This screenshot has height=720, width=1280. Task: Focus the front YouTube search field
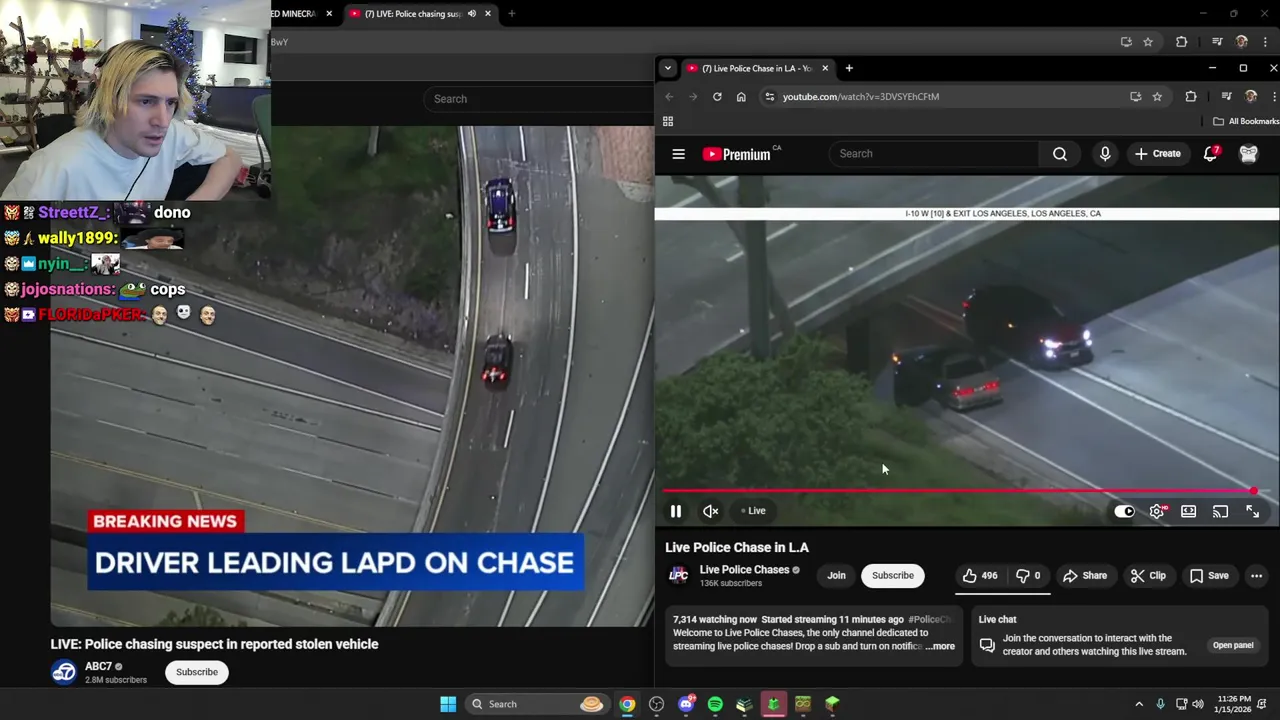tap(934, 154)
